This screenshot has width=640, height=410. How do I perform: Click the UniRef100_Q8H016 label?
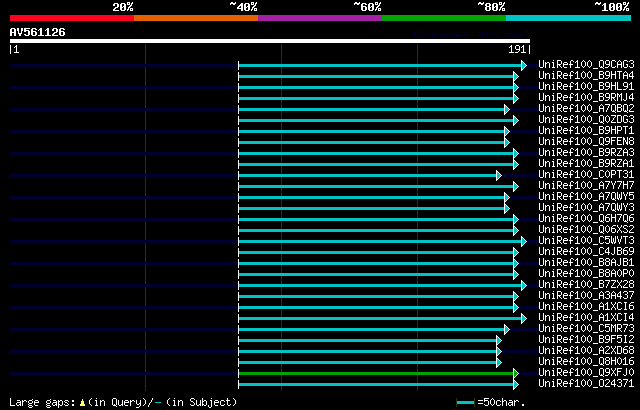click(586, 362)
